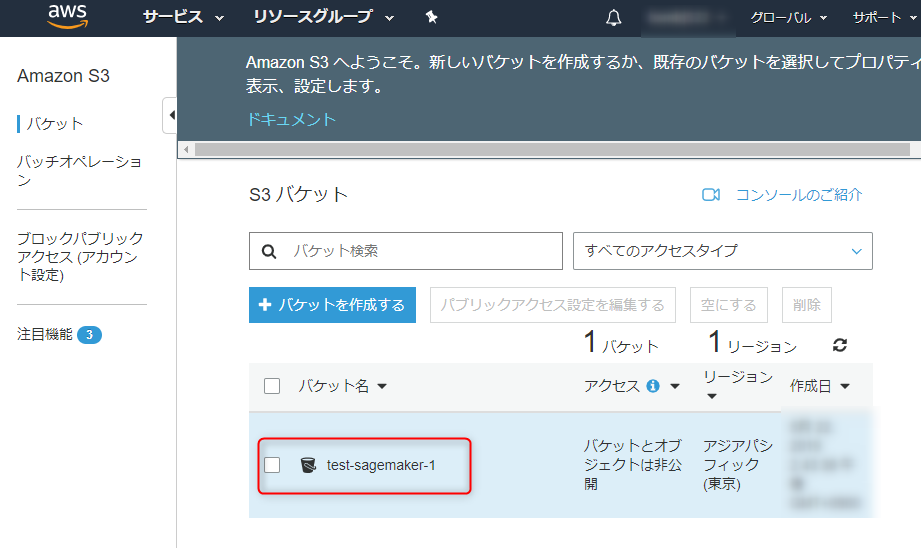This screenshot has width=921, height=548.
Task: Select the test-sagemaker-1 checkbox
Action: (272, 465)
